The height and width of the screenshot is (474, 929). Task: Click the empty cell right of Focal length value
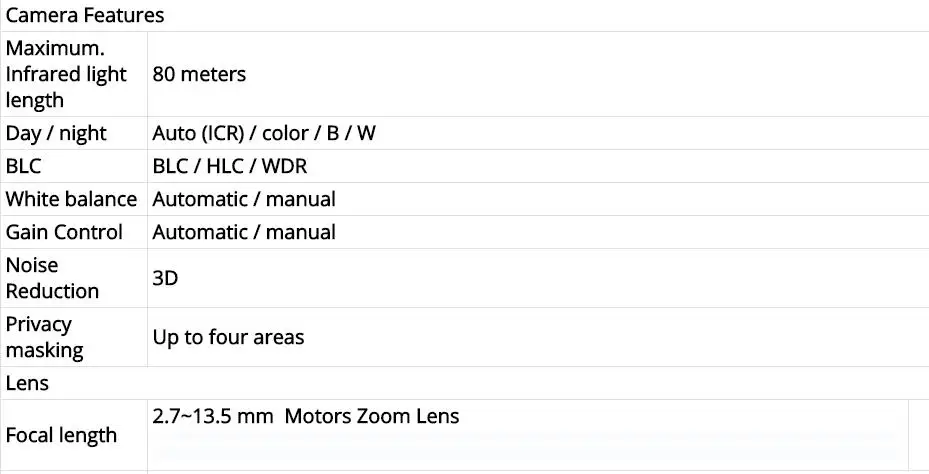click(x=919, y=435)
